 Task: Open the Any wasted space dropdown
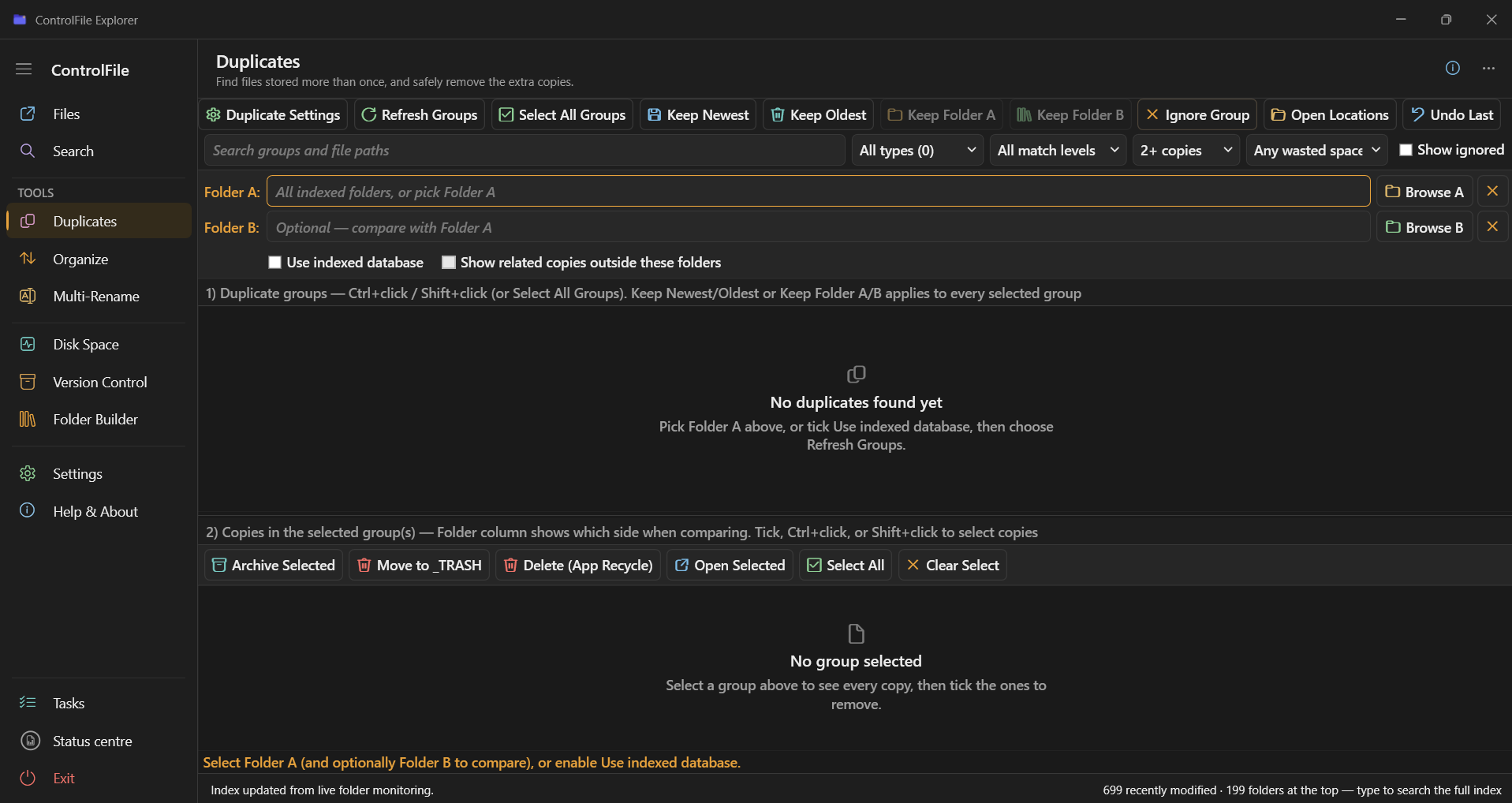click(x=1317, y=150)
